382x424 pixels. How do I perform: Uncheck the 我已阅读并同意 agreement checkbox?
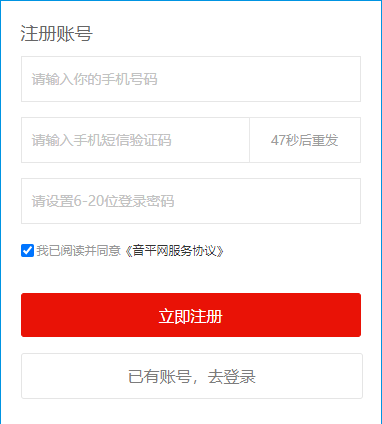[x=27, y=251]
